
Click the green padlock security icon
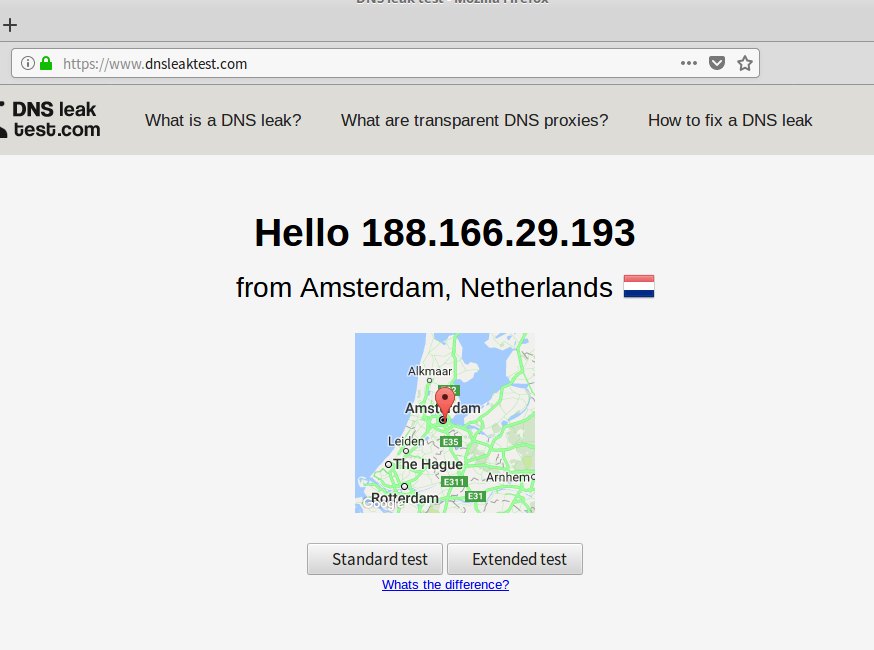[45, 63]
